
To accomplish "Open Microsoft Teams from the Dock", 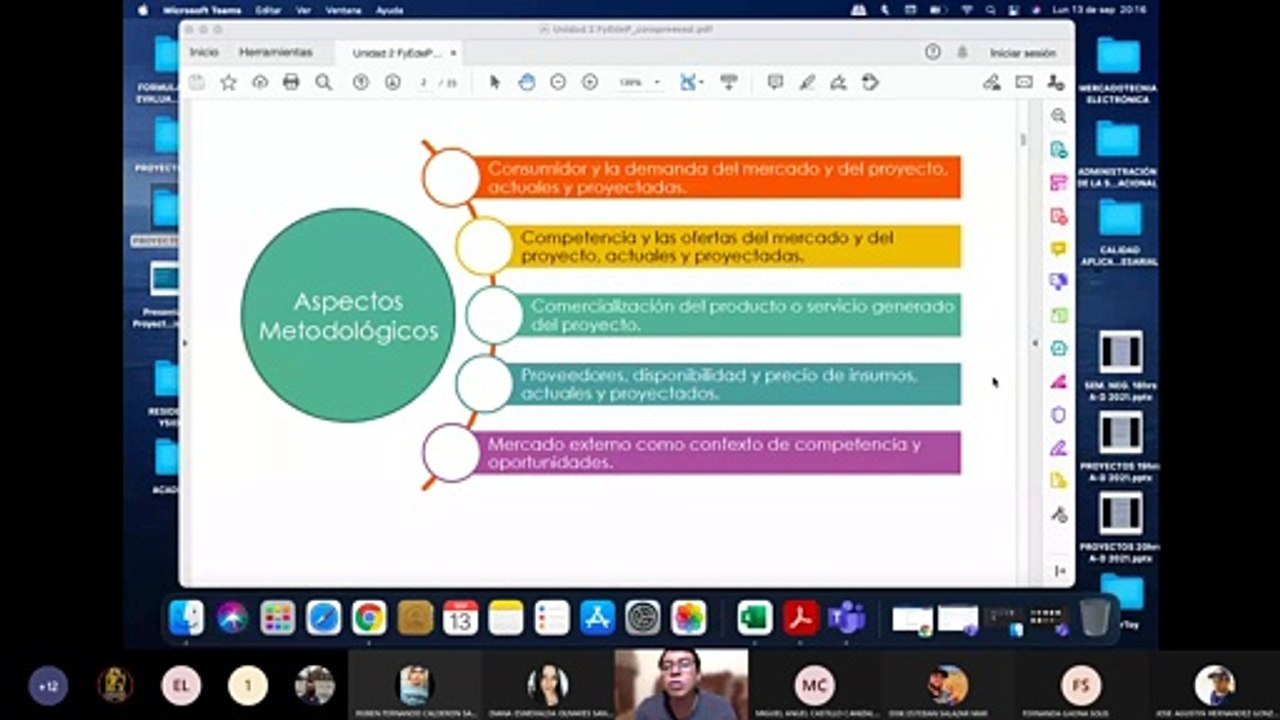I will [847, 617].
